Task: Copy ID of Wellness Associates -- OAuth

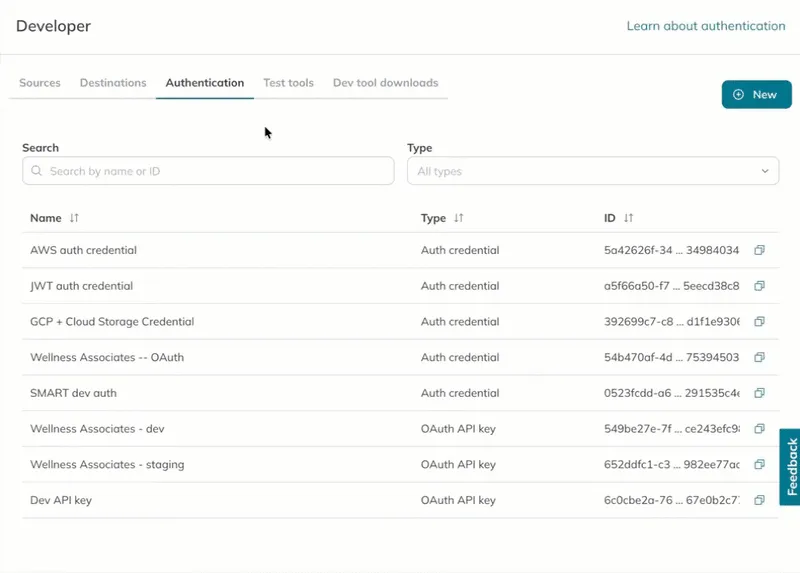Action: (x=759, y=357)
